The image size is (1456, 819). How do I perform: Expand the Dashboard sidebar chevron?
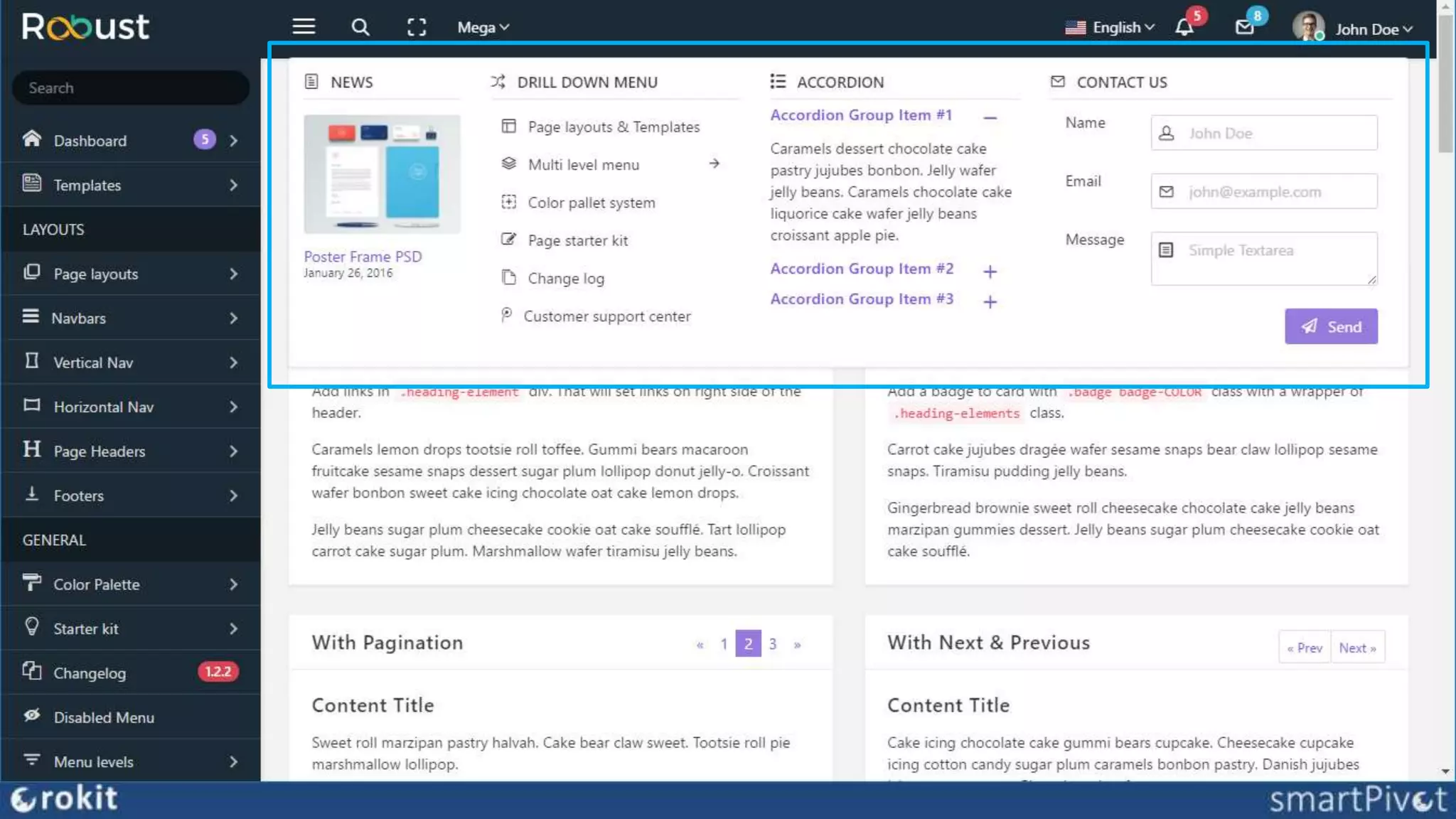[233, 141]
